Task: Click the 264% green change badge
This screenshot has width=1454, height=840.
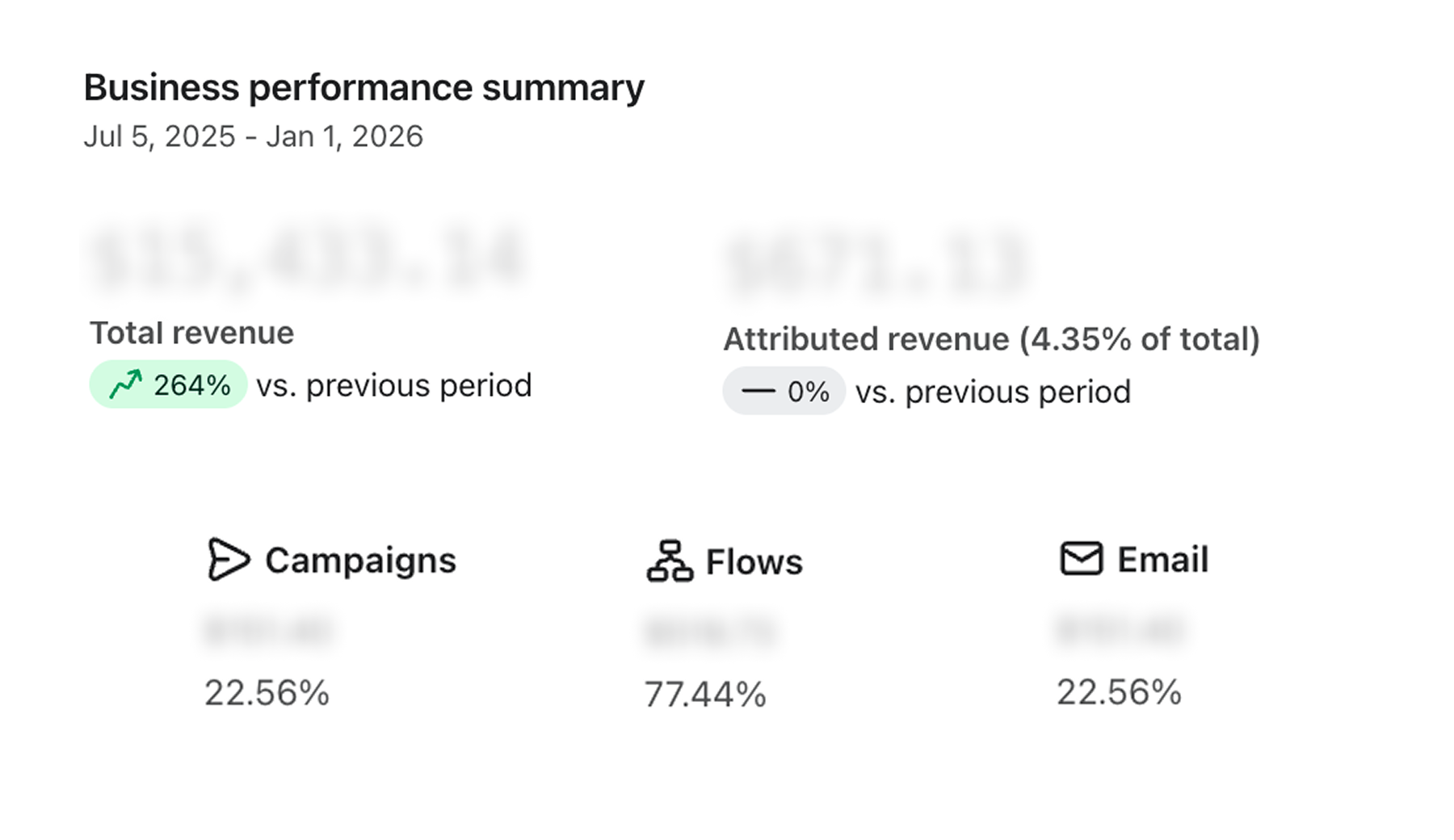Action: [168, 384]
